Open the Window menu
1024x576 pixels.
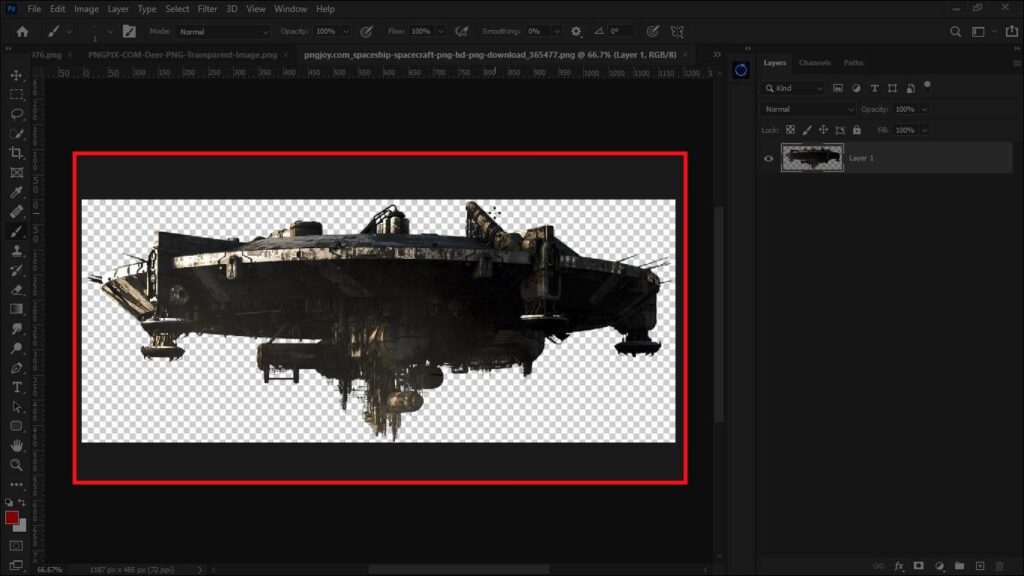point(291,9)
